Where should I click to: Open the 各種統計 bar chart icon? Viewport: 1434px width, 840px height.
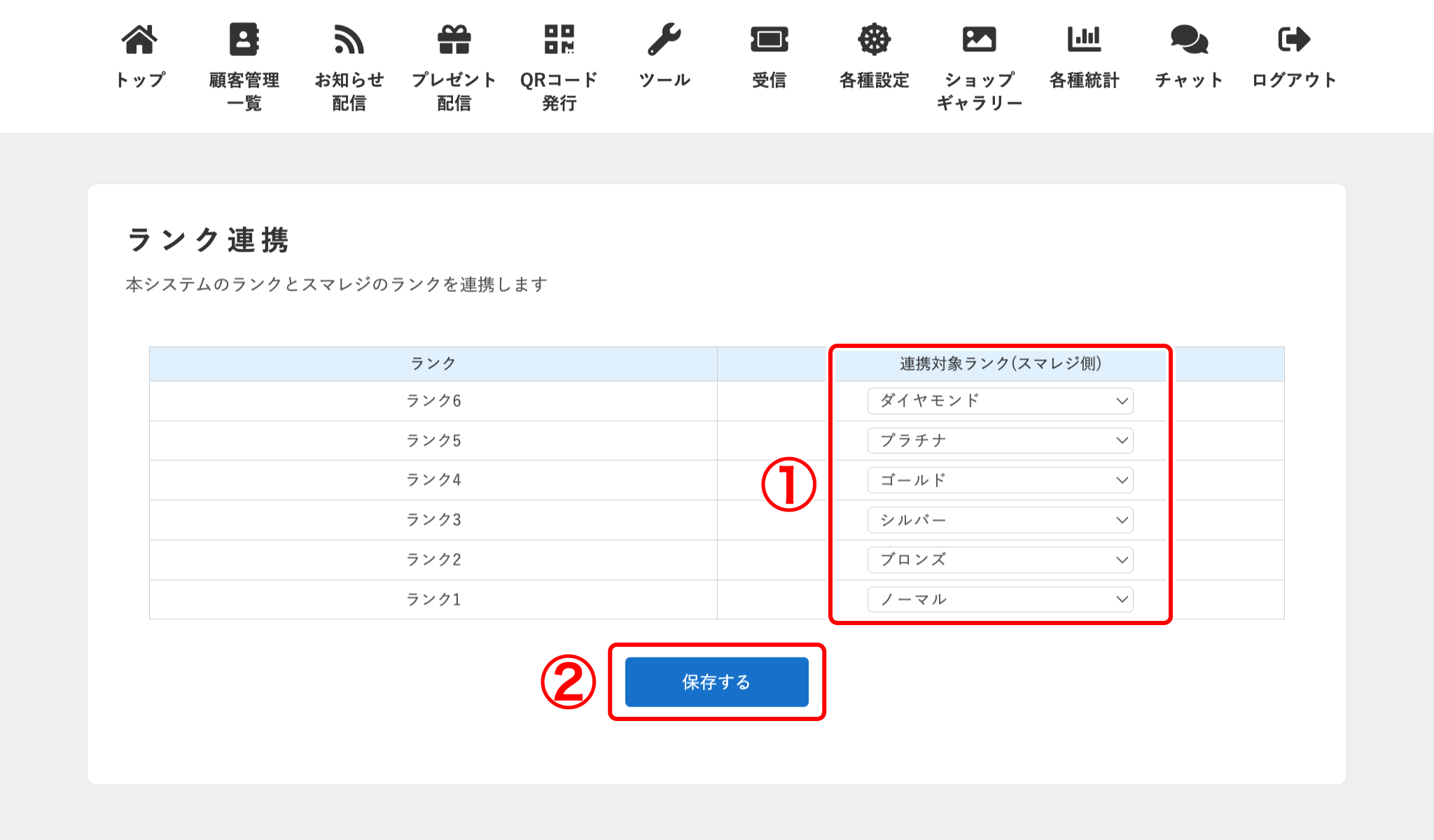pos(1085,39)
